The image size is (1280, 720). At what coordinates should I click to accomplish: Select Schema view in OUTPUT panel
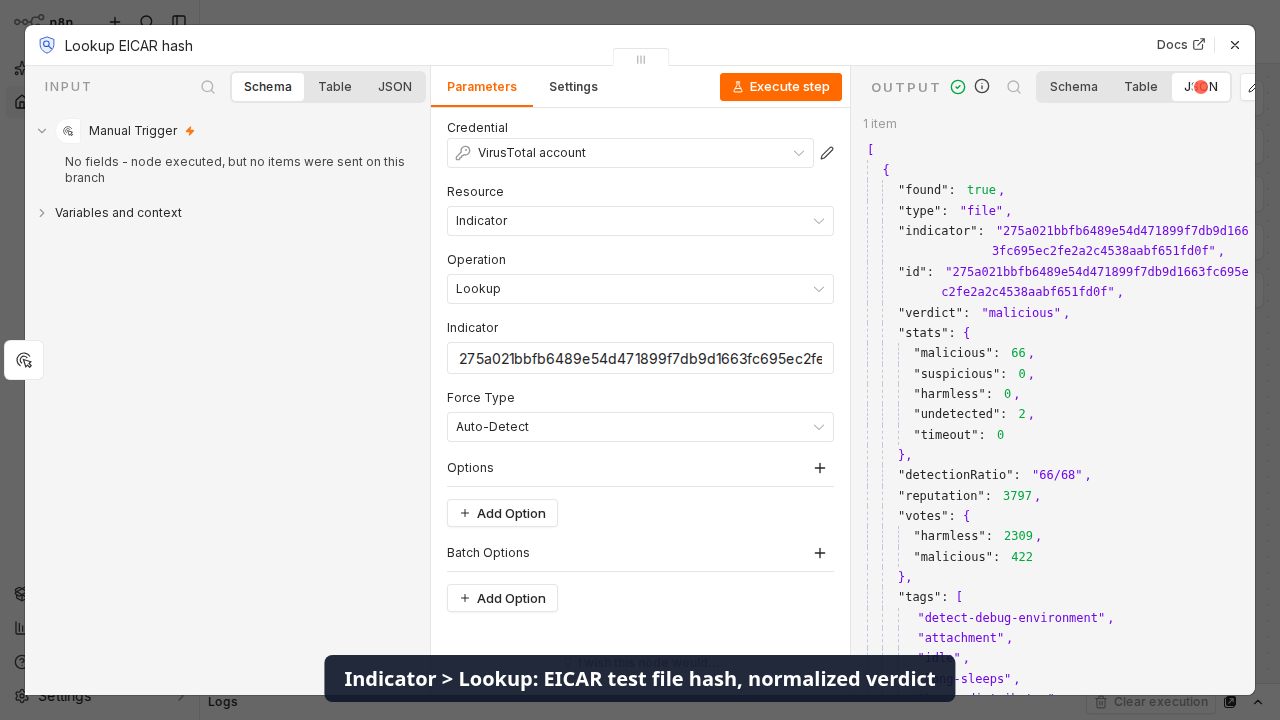click(x=1074, y=87)
